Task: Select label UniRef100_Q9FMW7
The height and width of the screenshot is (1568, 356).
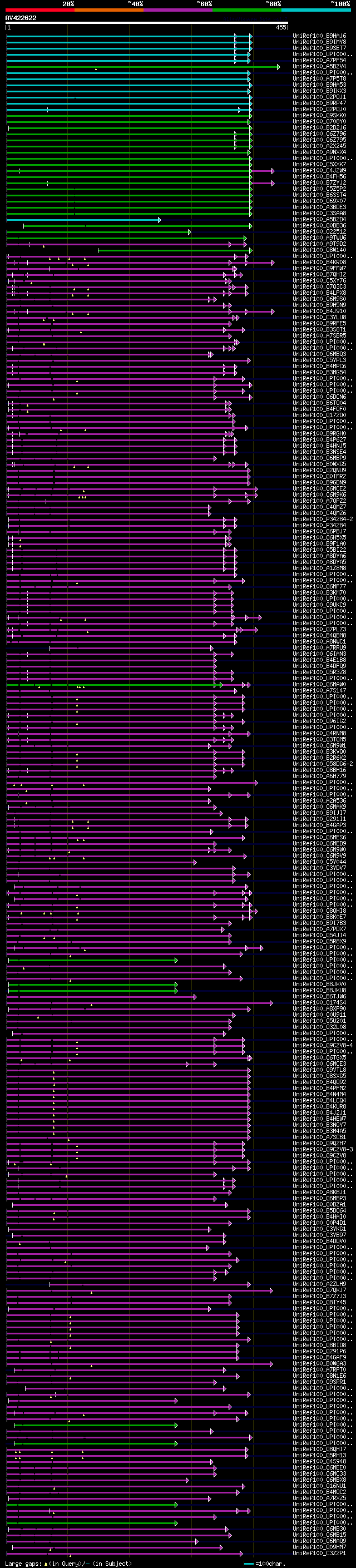Action: 319,269
